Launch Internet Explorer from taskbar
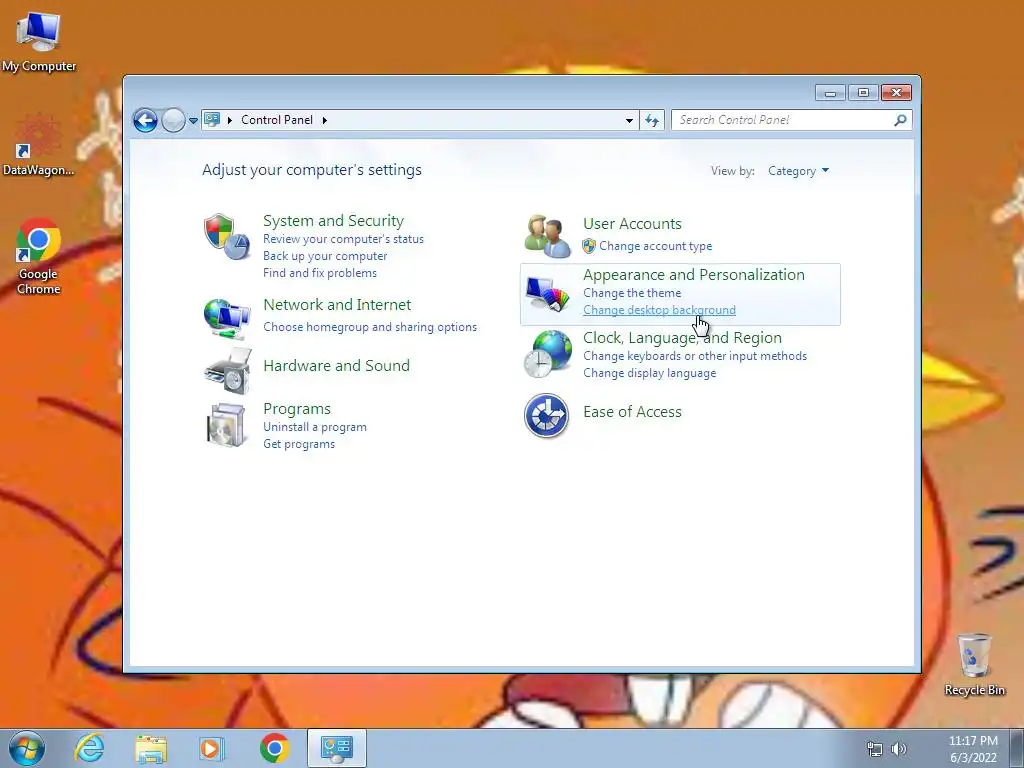The width and height of the screenshot is (1024, 768). [x=89, y=748]
